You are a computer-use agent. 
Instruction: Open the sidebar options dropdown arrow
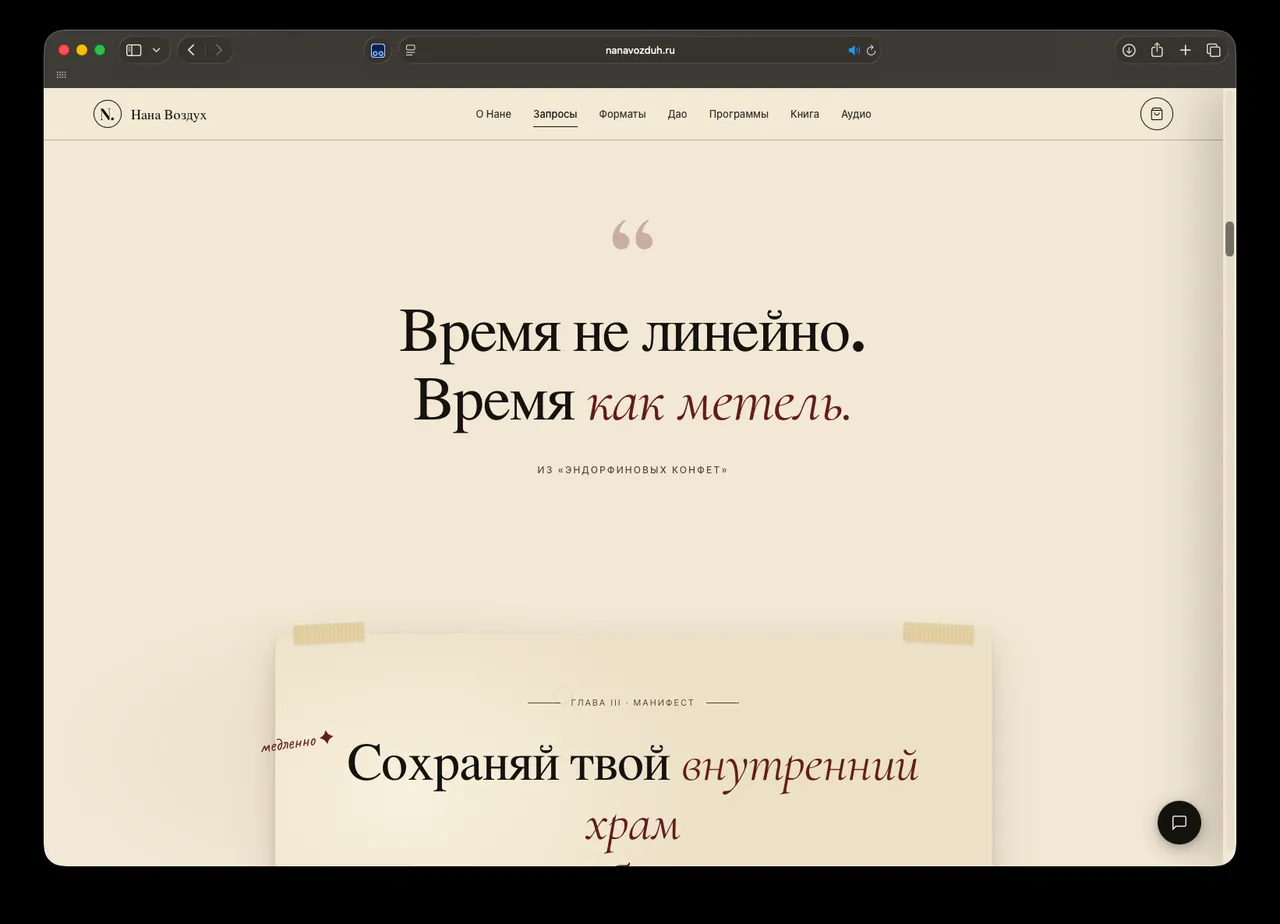coord(156,50)
